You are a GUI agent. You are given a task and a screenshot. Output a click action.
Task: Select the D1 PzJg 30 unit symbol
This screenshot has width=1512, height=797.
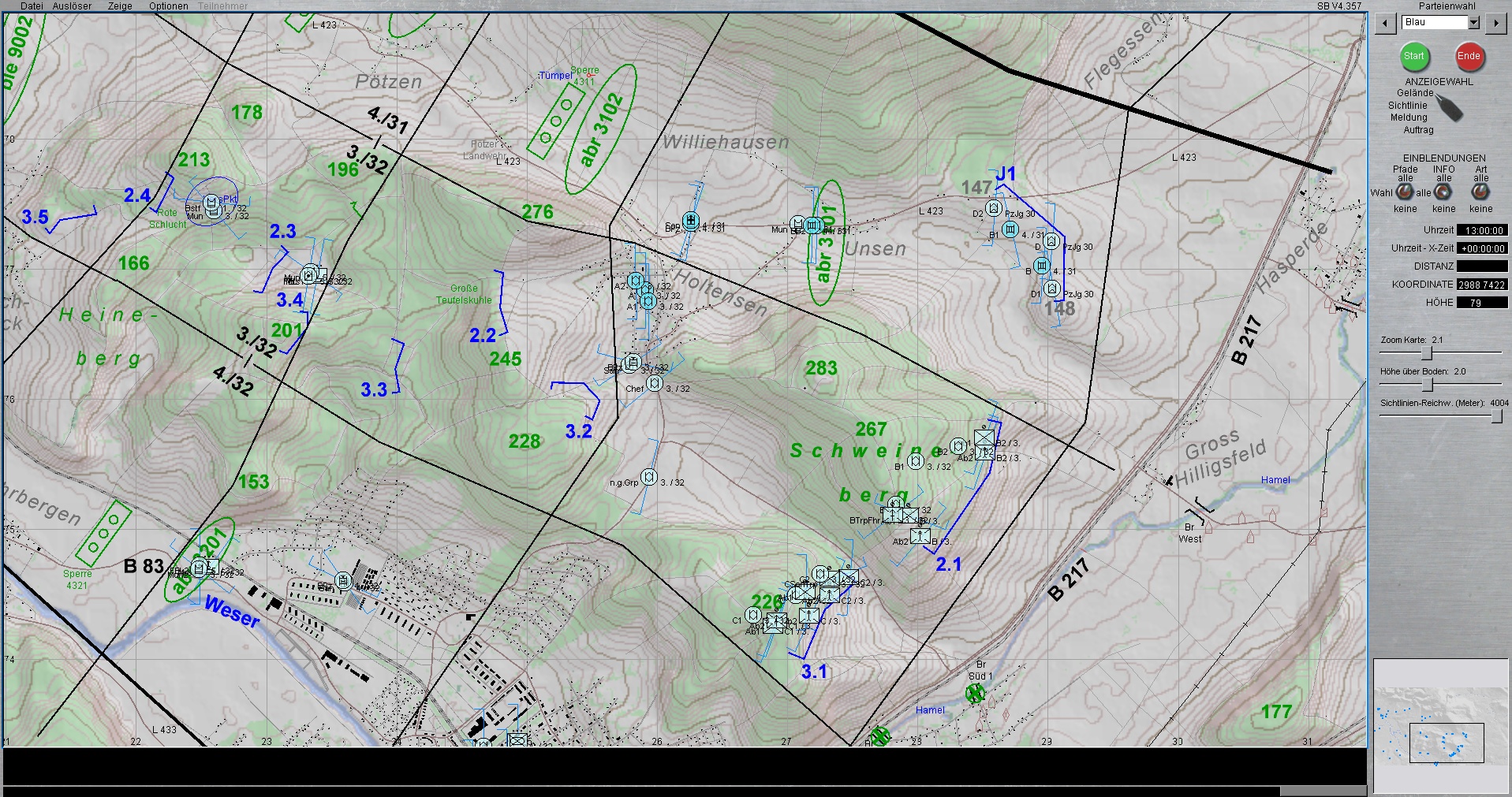click(x=1051, y=289)
